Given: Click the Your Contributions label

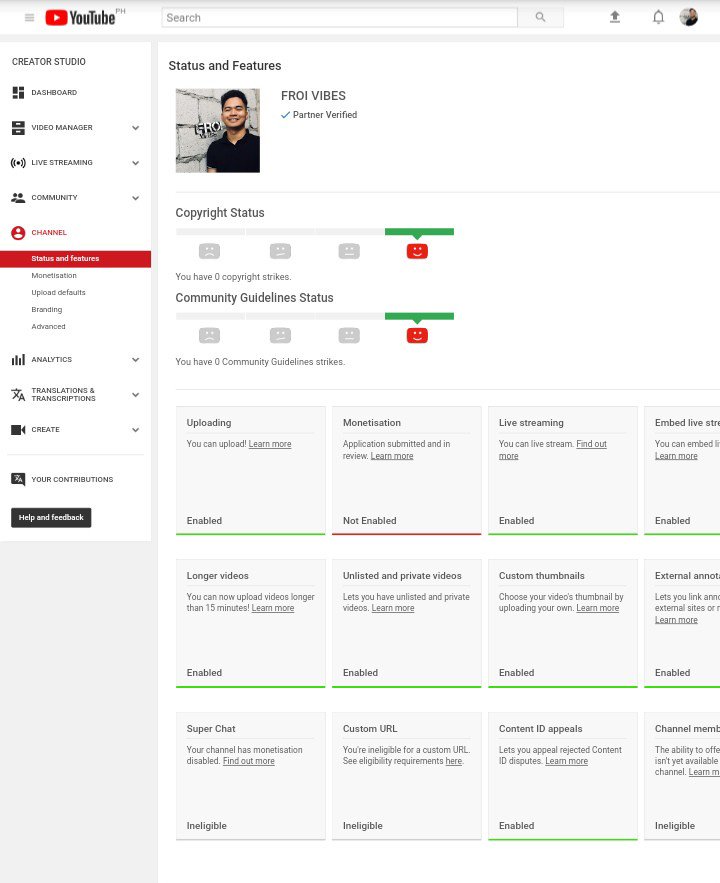Looking at the screenshot, I should [72, 479].
